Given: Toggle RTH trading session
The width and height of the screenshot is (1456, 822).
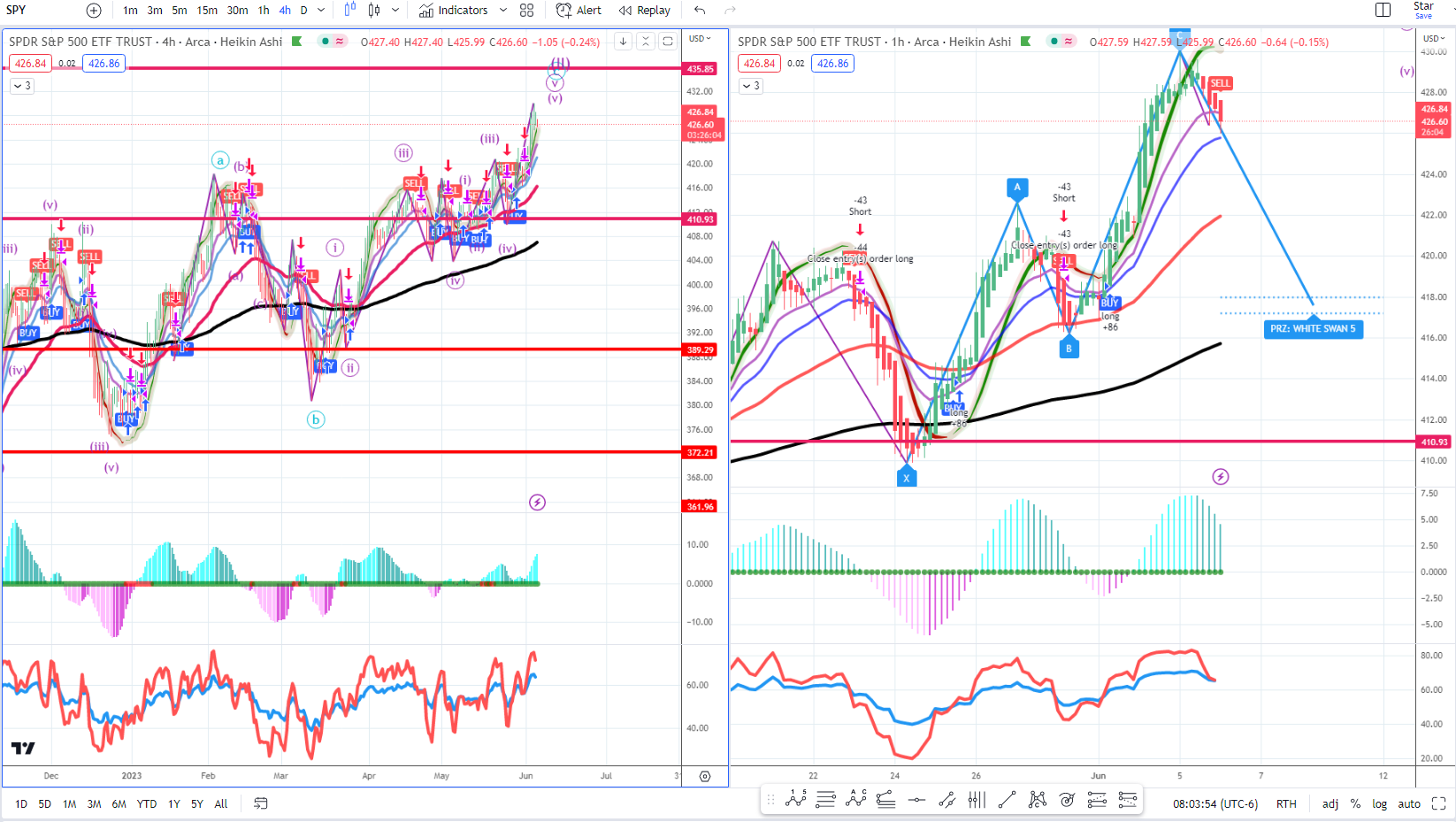Looking at the screenshot, I should [x=1286, y=804].
